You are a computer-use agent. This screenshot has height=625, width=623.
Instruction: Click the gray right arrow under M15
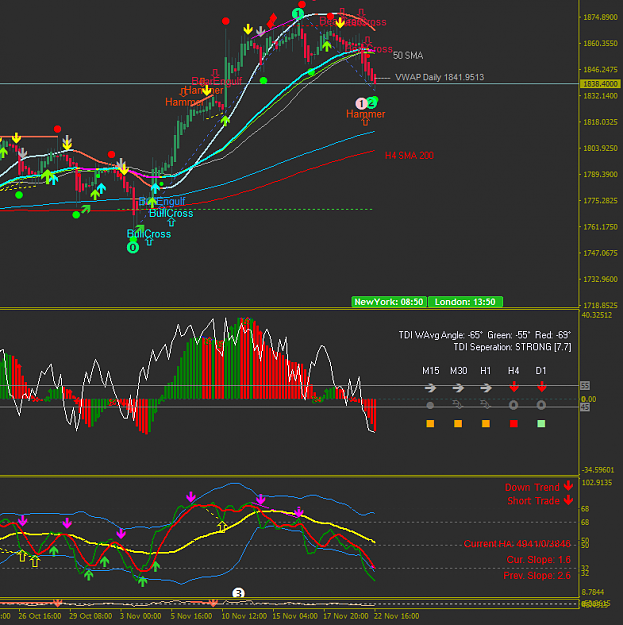(430, 387)
